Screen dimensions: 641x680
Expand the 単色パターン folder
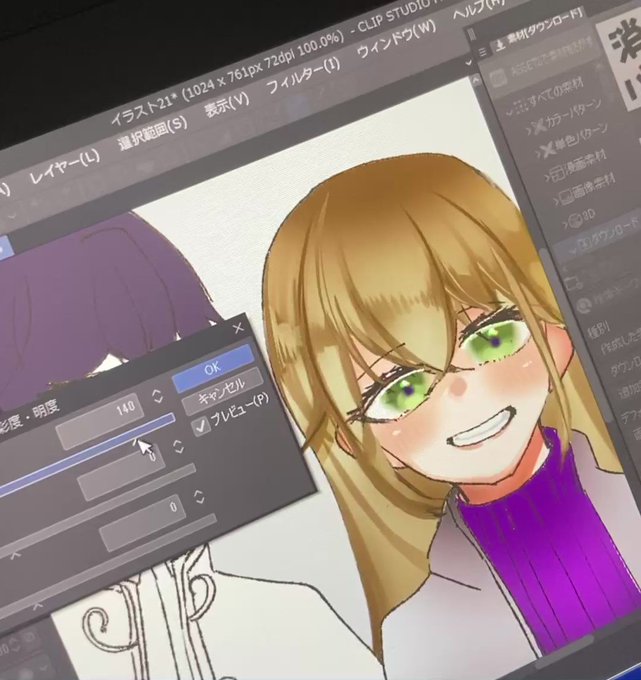click(x=539, y=152)
